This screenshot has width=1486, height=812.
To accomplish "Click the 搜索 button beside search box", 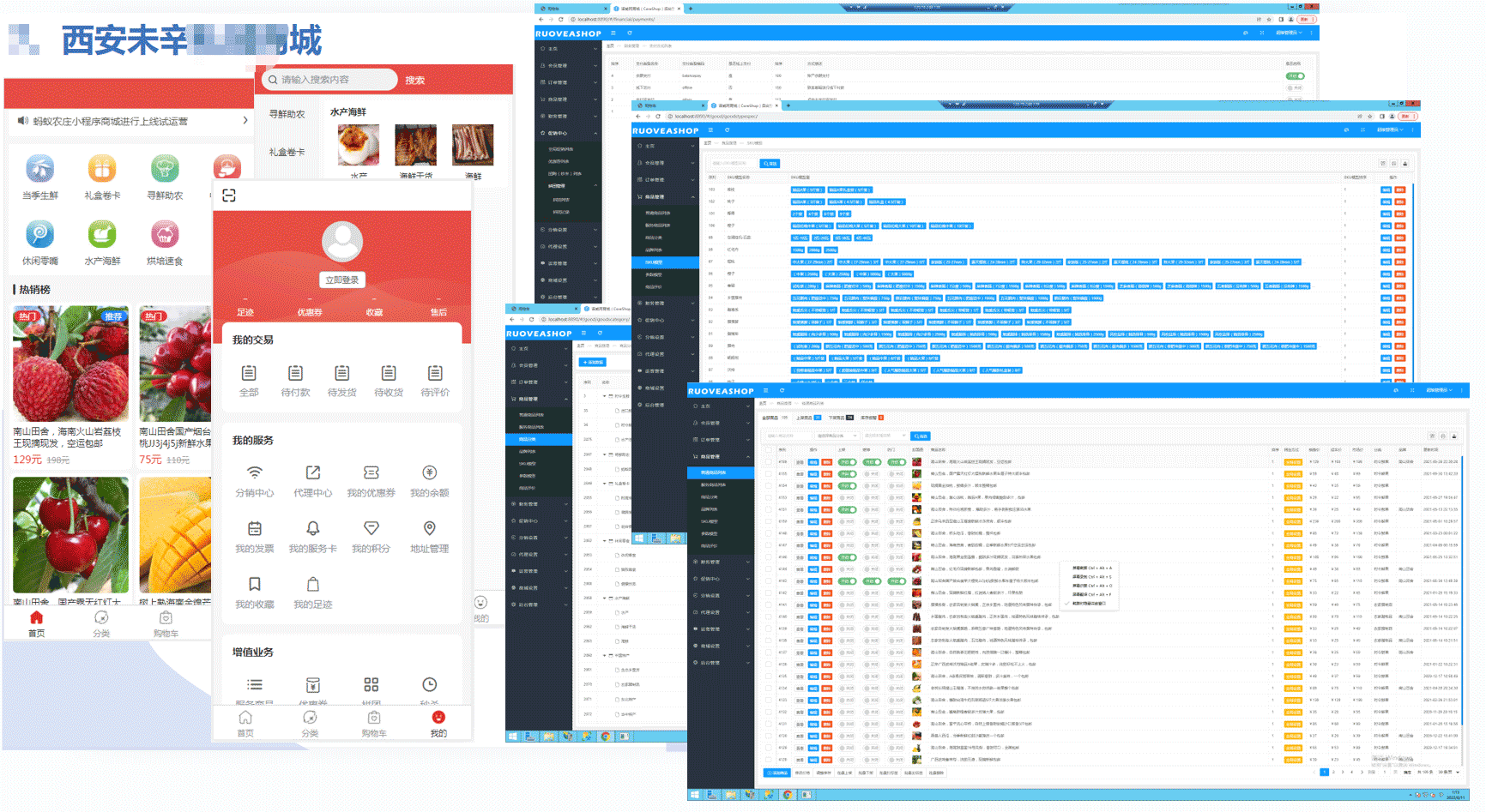I will [415, 80].
